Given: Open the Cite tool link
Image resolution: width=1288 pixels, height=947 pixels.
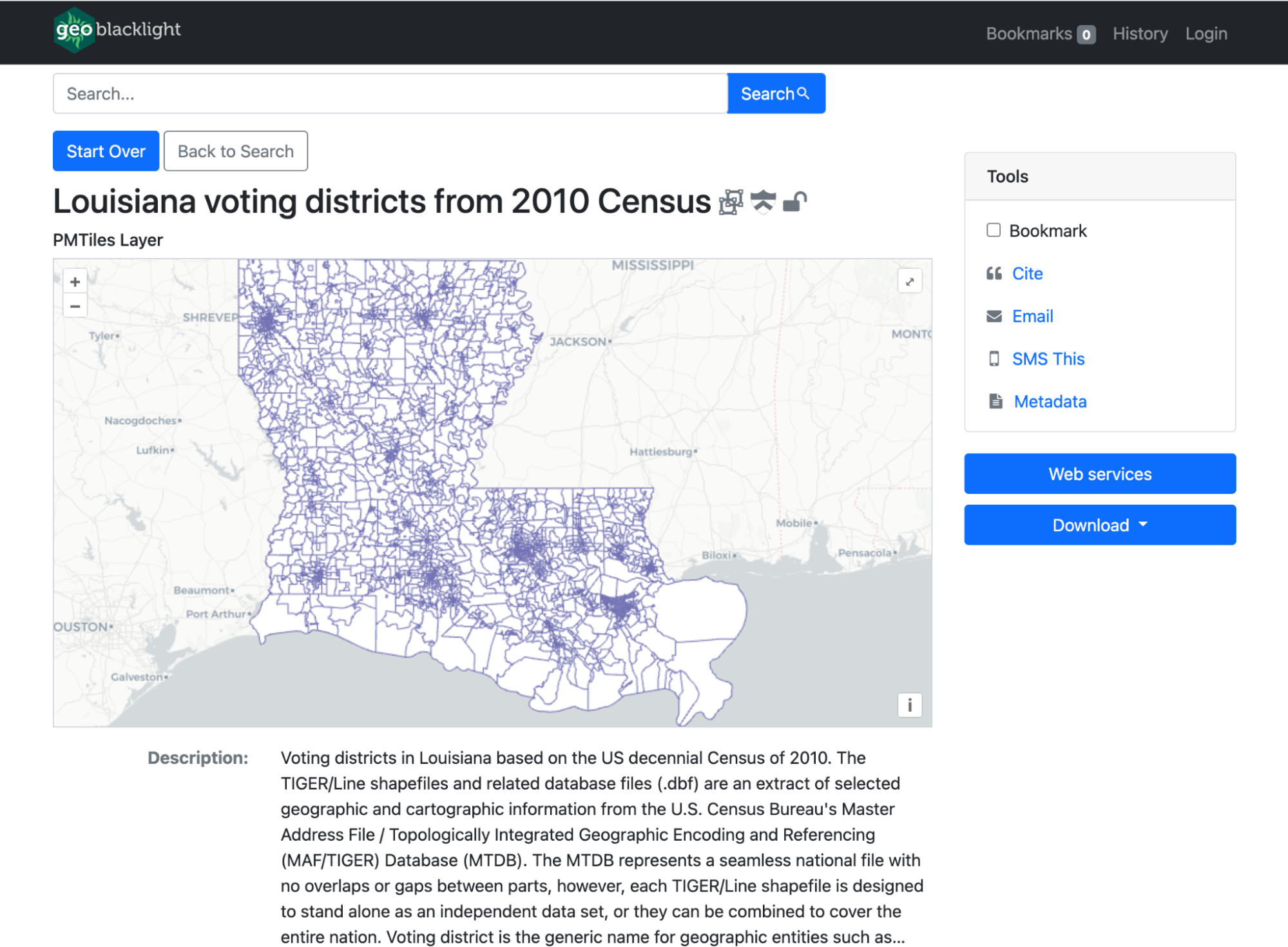Looking at the screenshot, I should click(x=1026, y=273).
